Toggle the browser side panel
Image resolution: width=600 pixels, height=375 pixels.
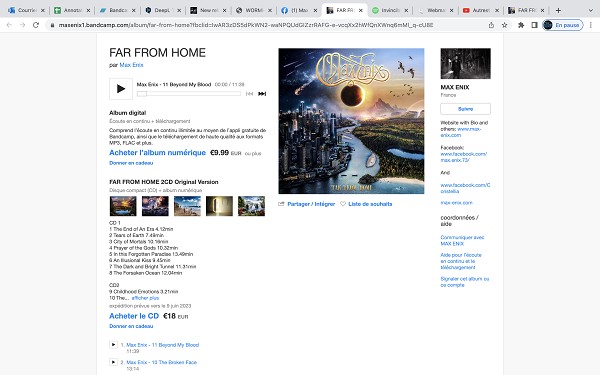[534, 25]
